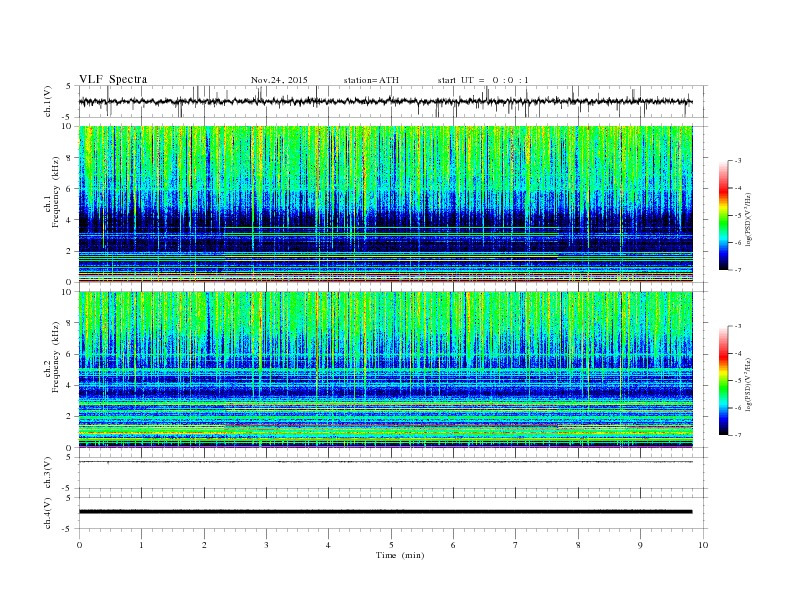Click the "start UT = 0:0:1" header text
Viewport: 792px width, 612px height.
[x=483, y=80]
